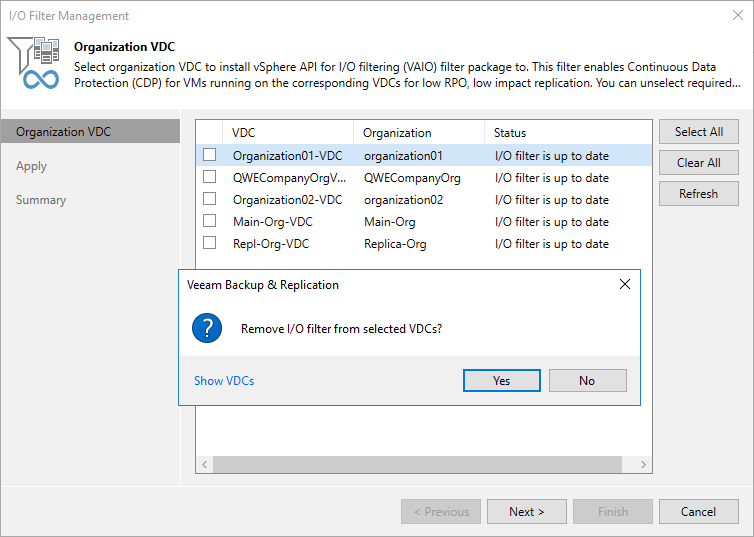
Task: Click the status text in Repl-Org-VDC row
Action: (552, 244)
